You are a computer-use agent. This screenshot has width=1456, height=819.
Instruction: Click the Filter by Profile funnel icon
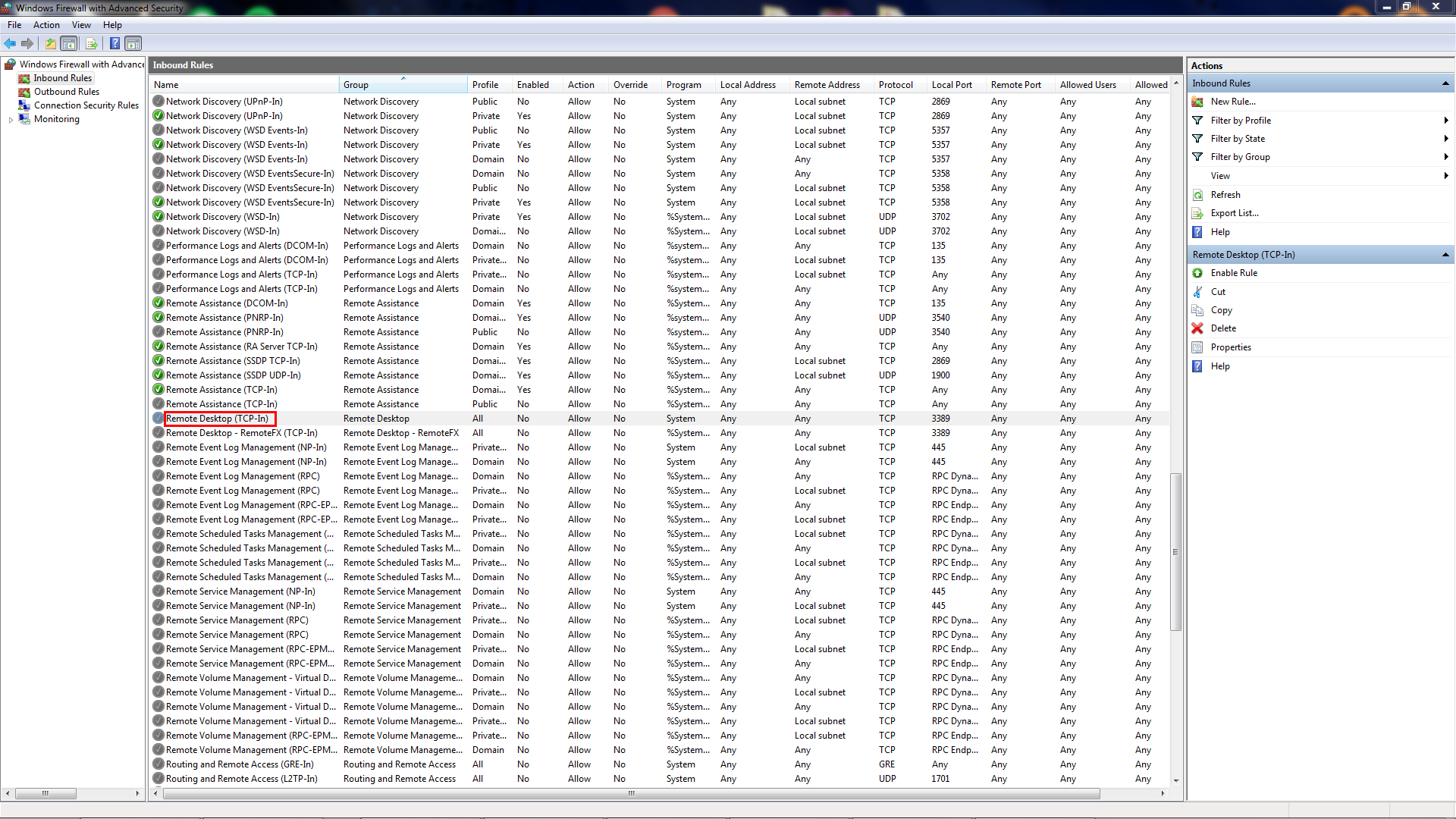coord(1197,121)
